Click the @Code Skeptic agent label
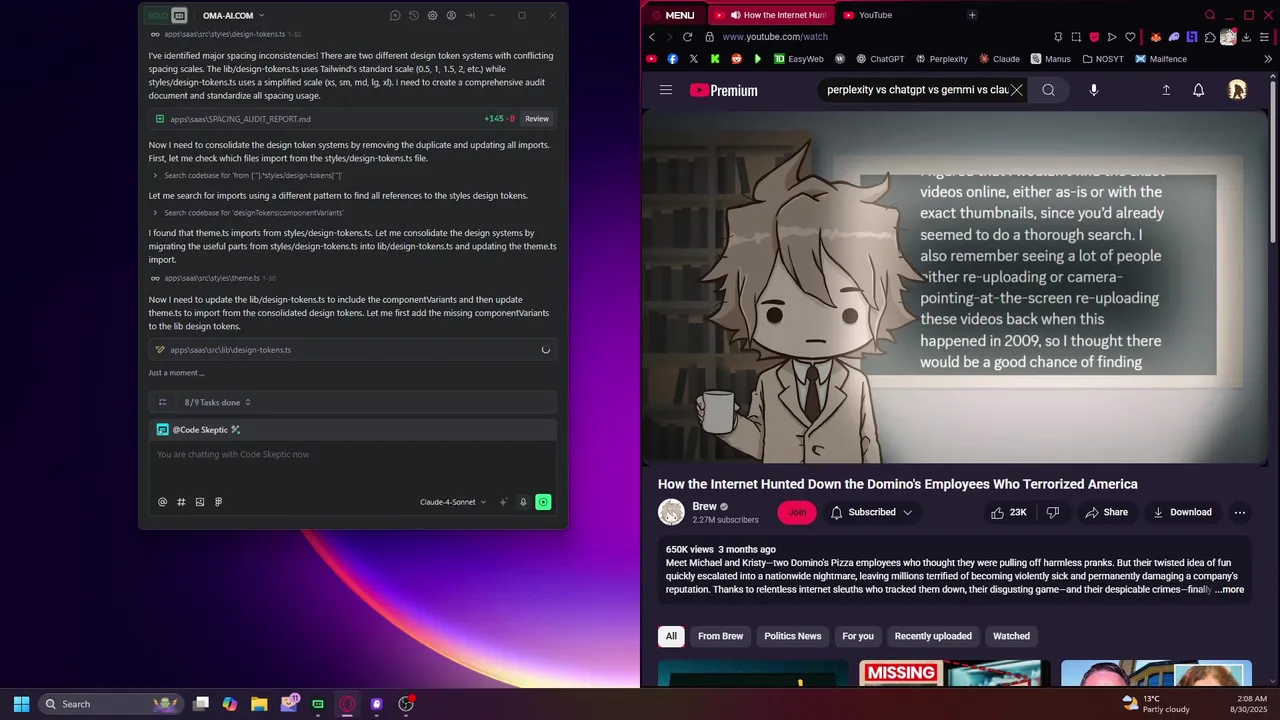 tap(200, 430)
